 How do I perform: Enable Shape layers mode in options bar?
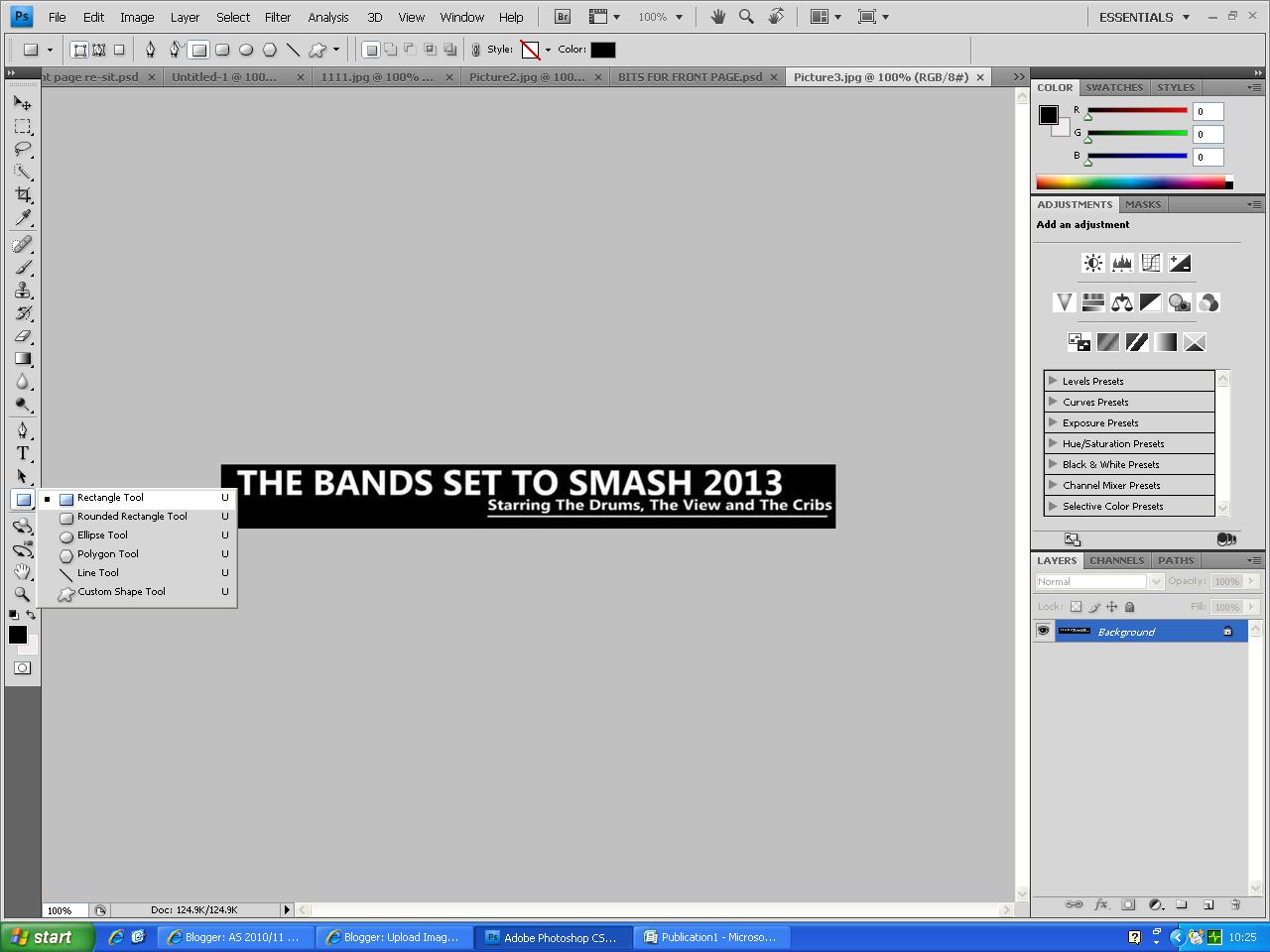[x=80, y=50]
